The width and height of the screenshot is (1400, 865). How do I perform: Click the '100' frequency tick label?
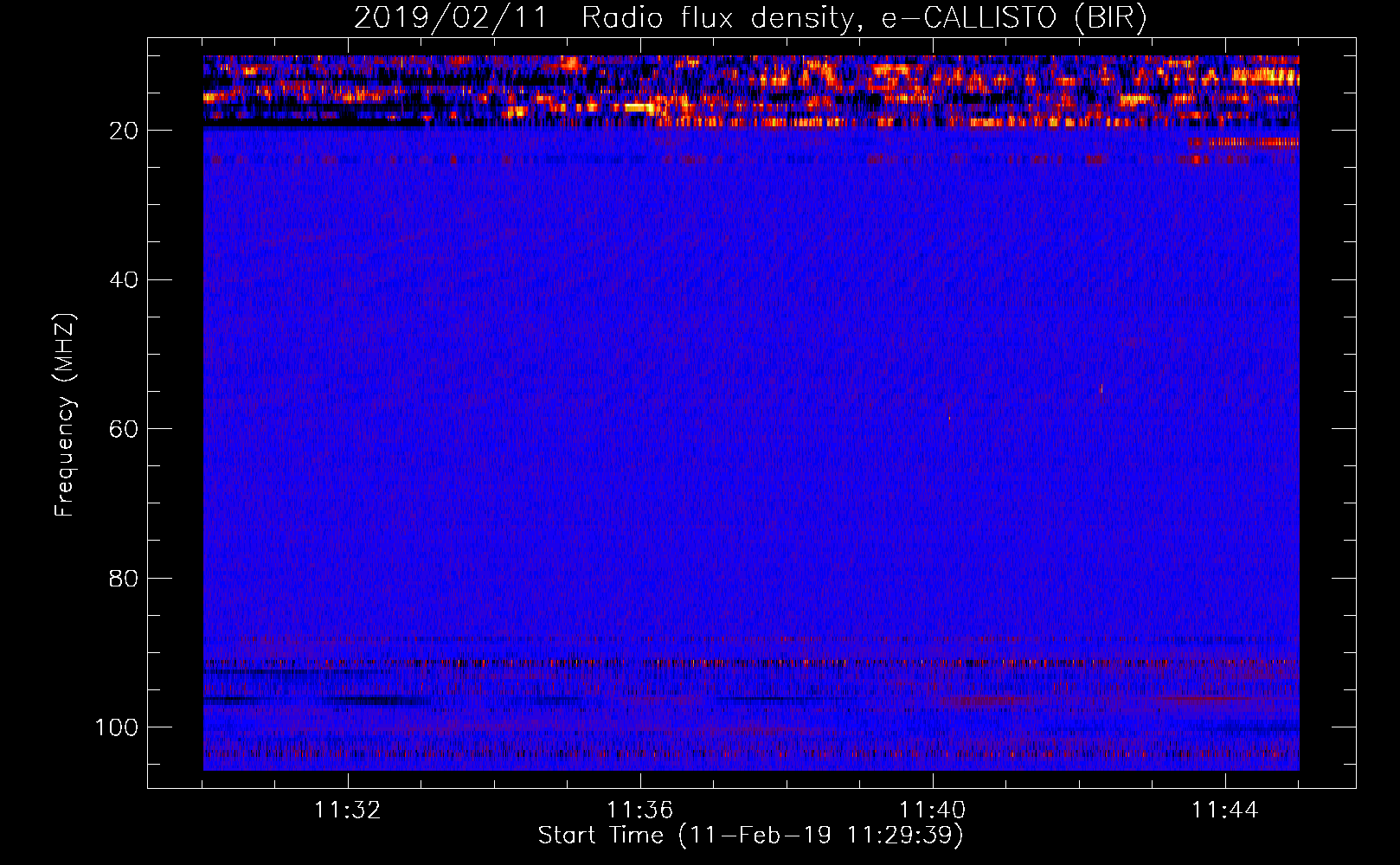click(117, 727)
